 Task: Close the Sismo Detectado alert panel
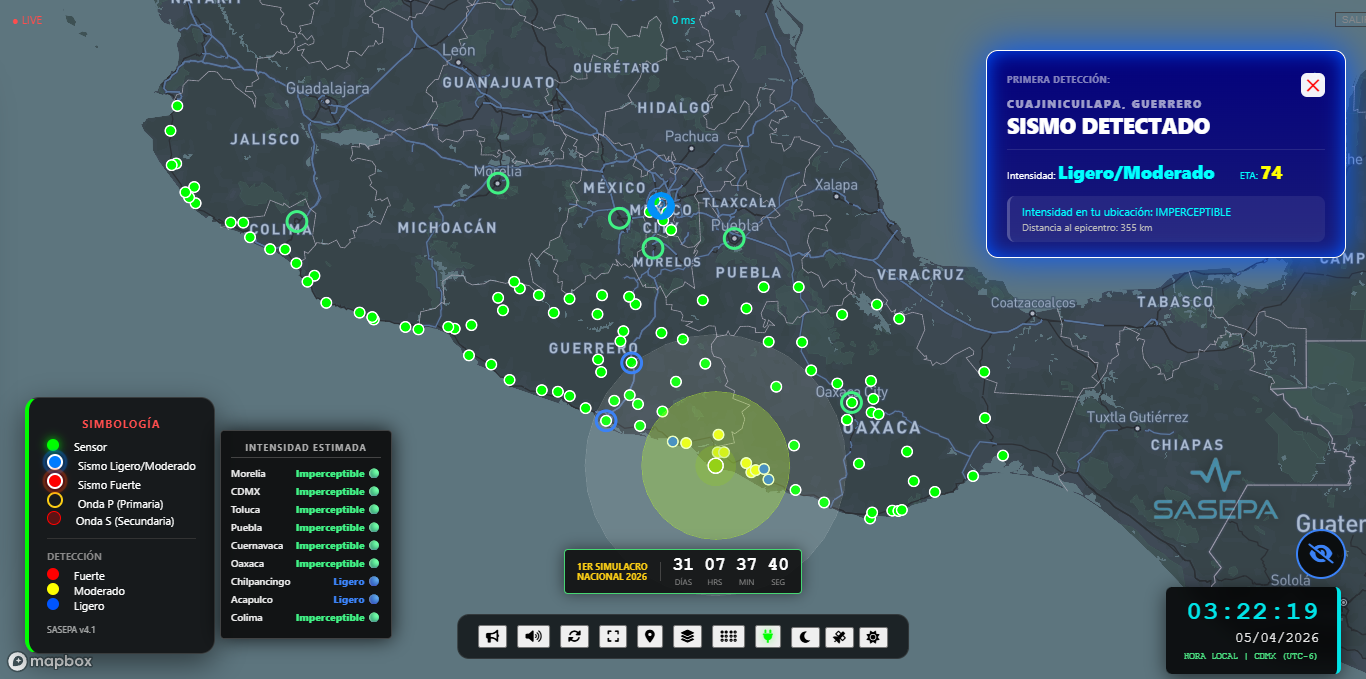(1313, 85)
